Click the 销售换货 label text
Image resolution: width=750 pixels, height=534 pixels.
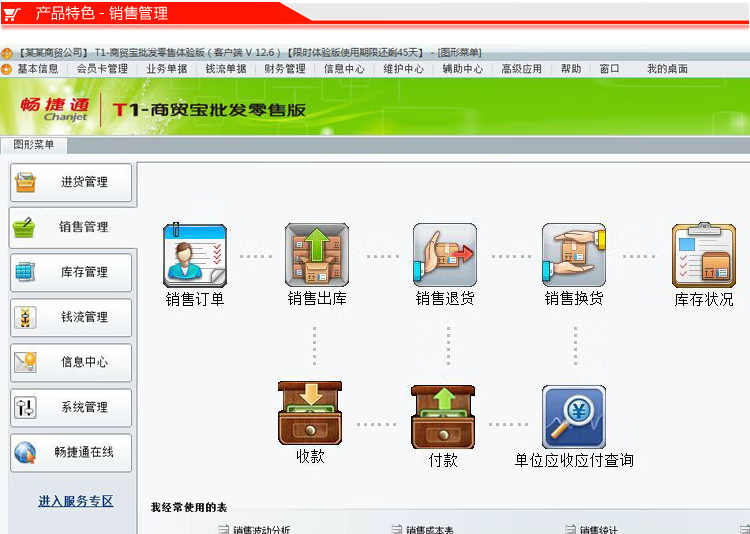click(574, 299)
